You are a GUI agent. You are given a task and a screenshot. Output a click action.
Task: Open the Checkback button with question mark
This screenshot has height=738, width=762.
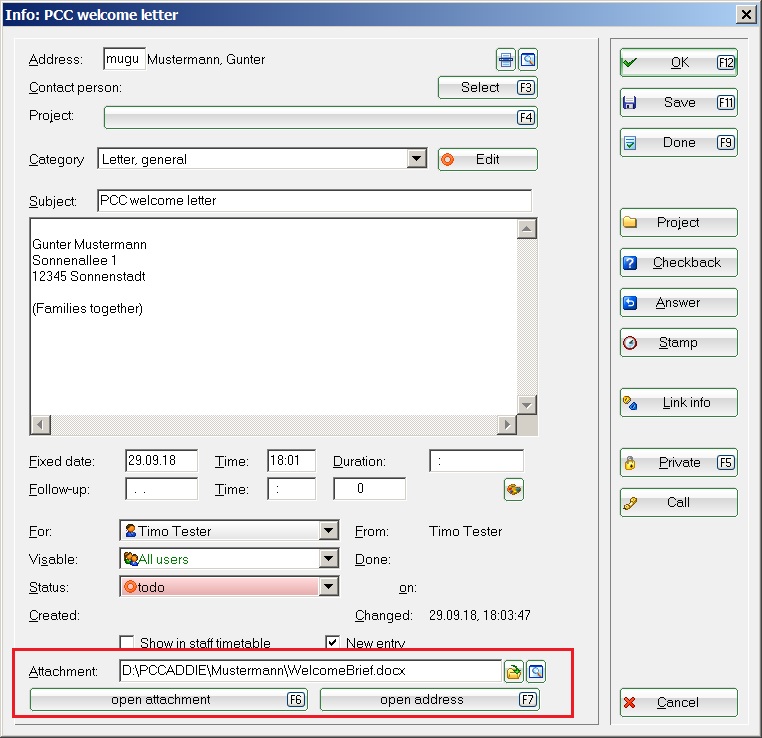(678, 263)
